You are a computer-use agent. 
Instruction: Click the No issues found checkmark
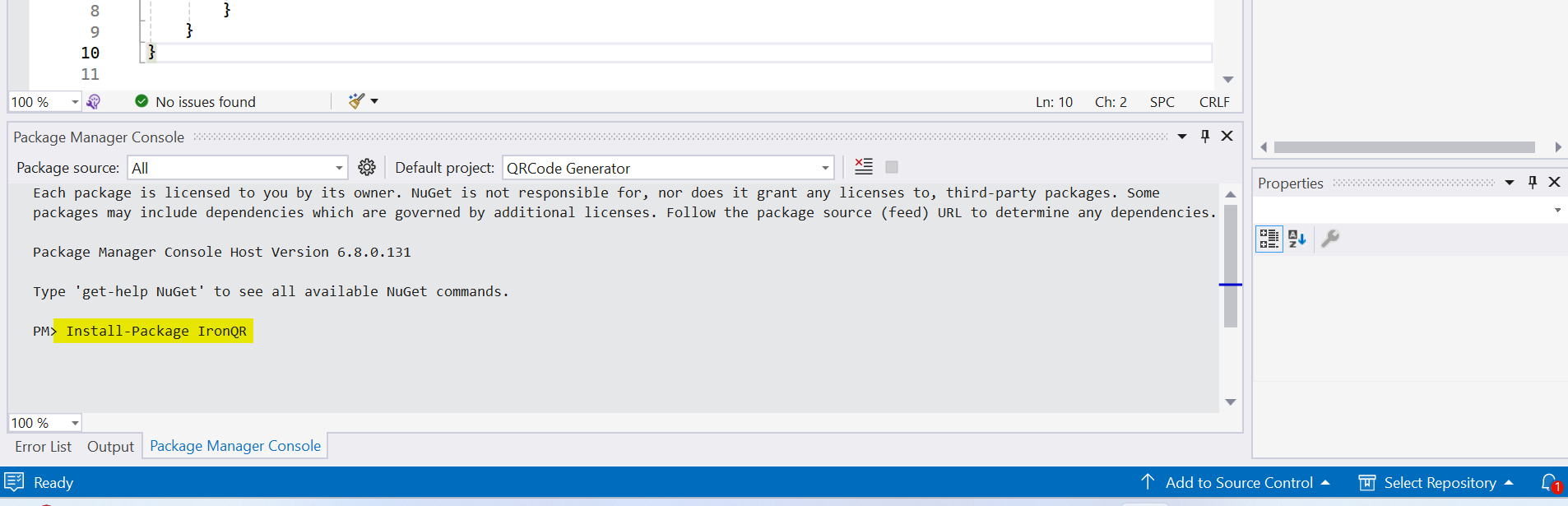[x=141, y=101]
